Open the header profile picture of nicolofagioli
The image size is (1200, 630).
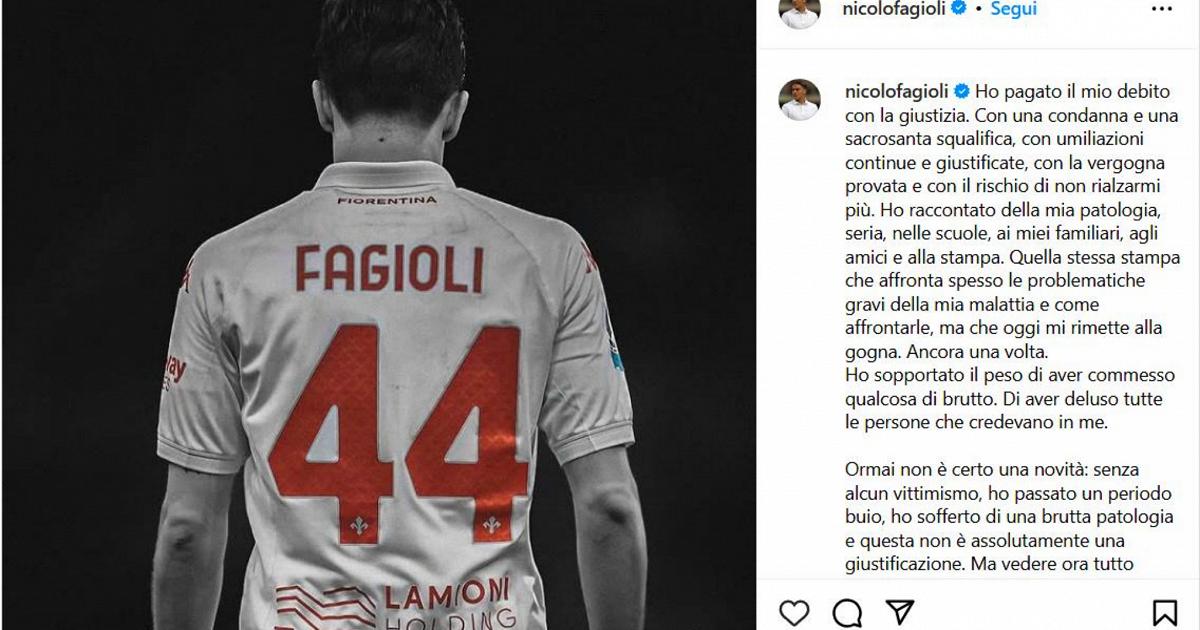coord(799,12)
